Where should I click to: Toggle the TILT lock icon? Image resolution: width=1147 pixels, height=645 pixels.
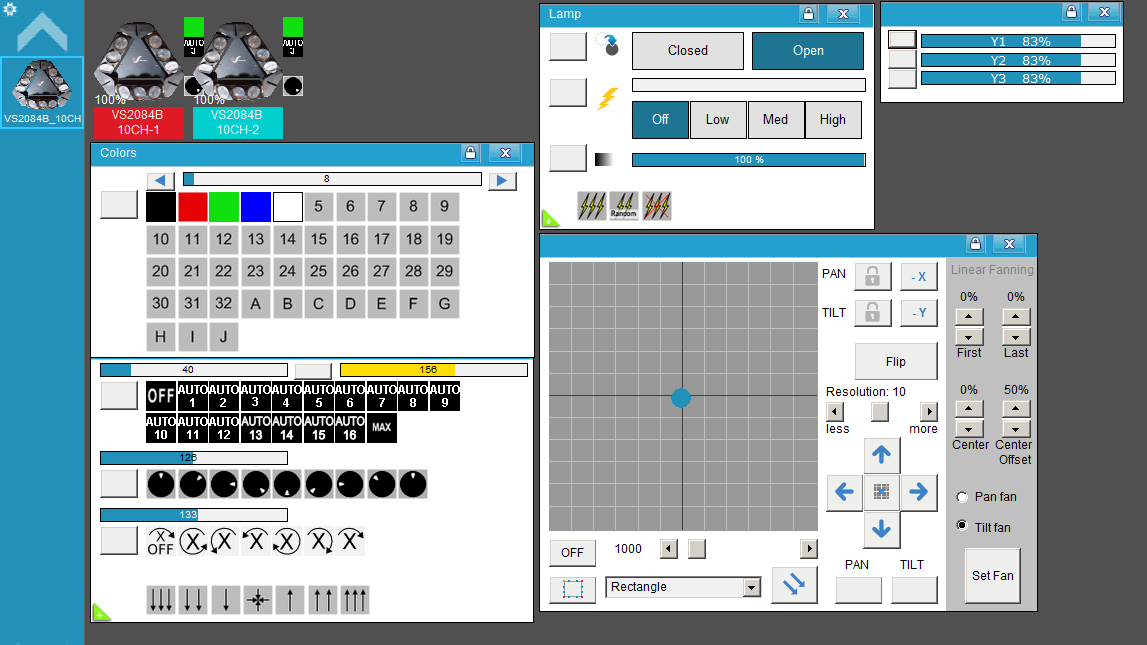[x=873, y=313]
